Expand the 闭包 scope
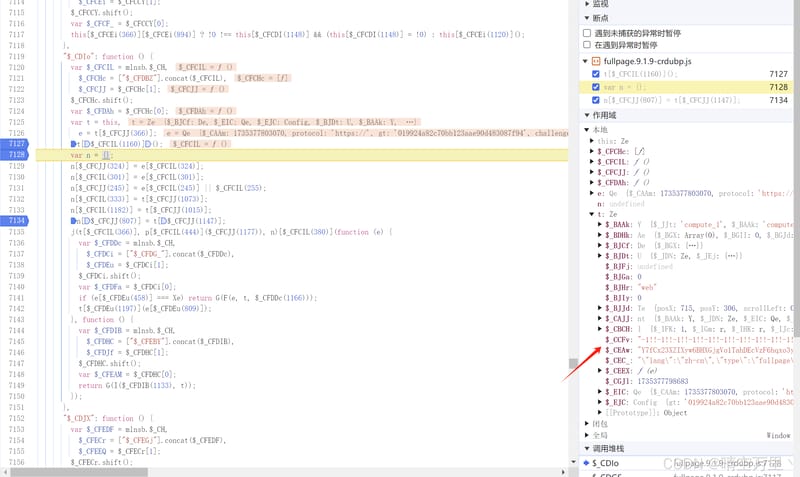800x477 pixels. (x=587, y=424)
